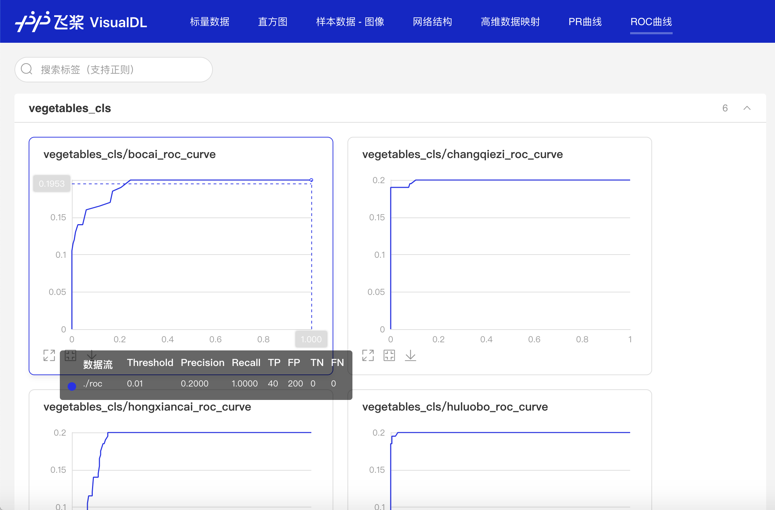Switch to PR曲线 tab
The width and height of the screenshot is (775, 510).
(x=585, y=22)
